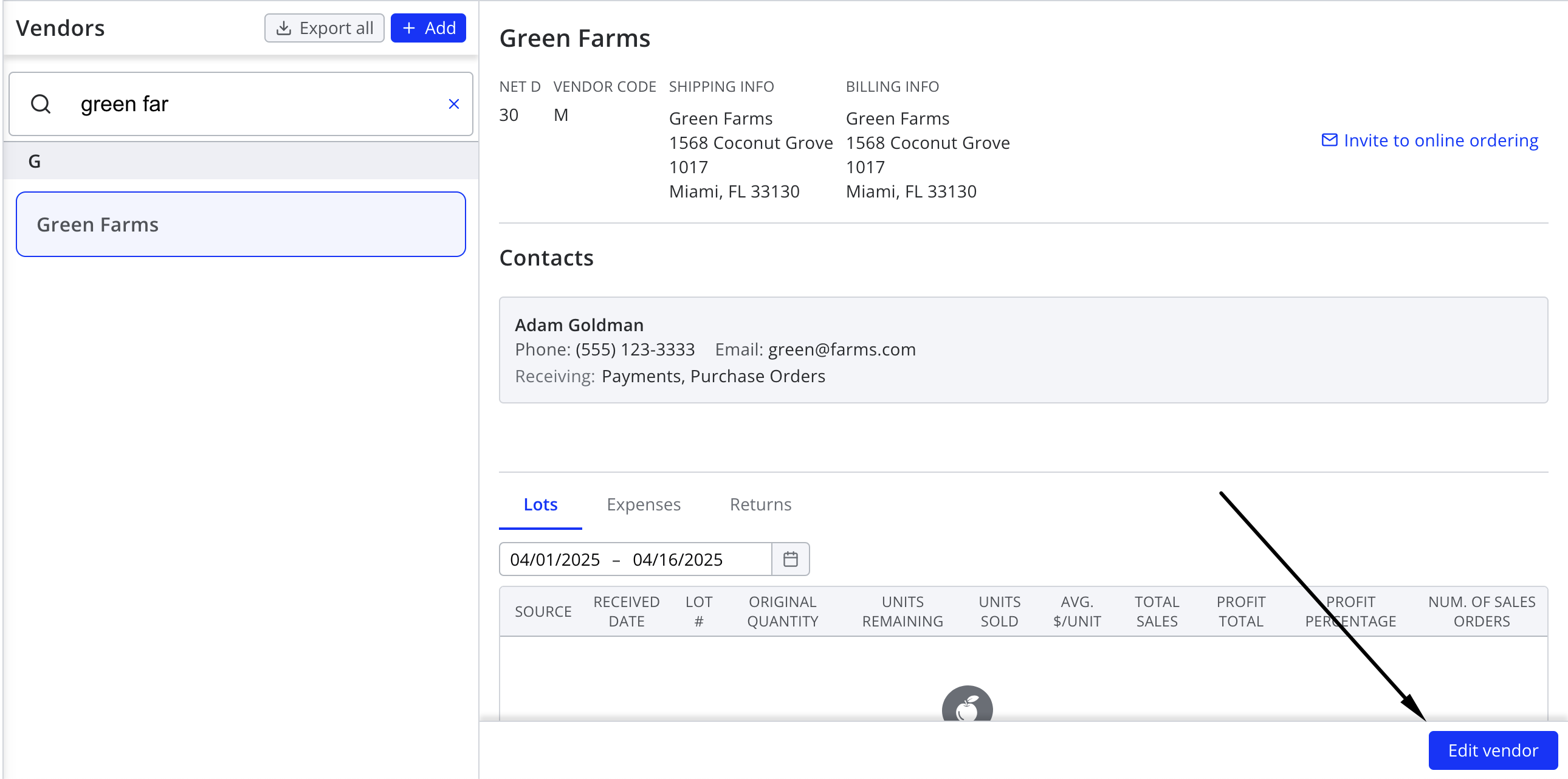Click the ORIGINAL QUANTITY column header

[782, 611]
